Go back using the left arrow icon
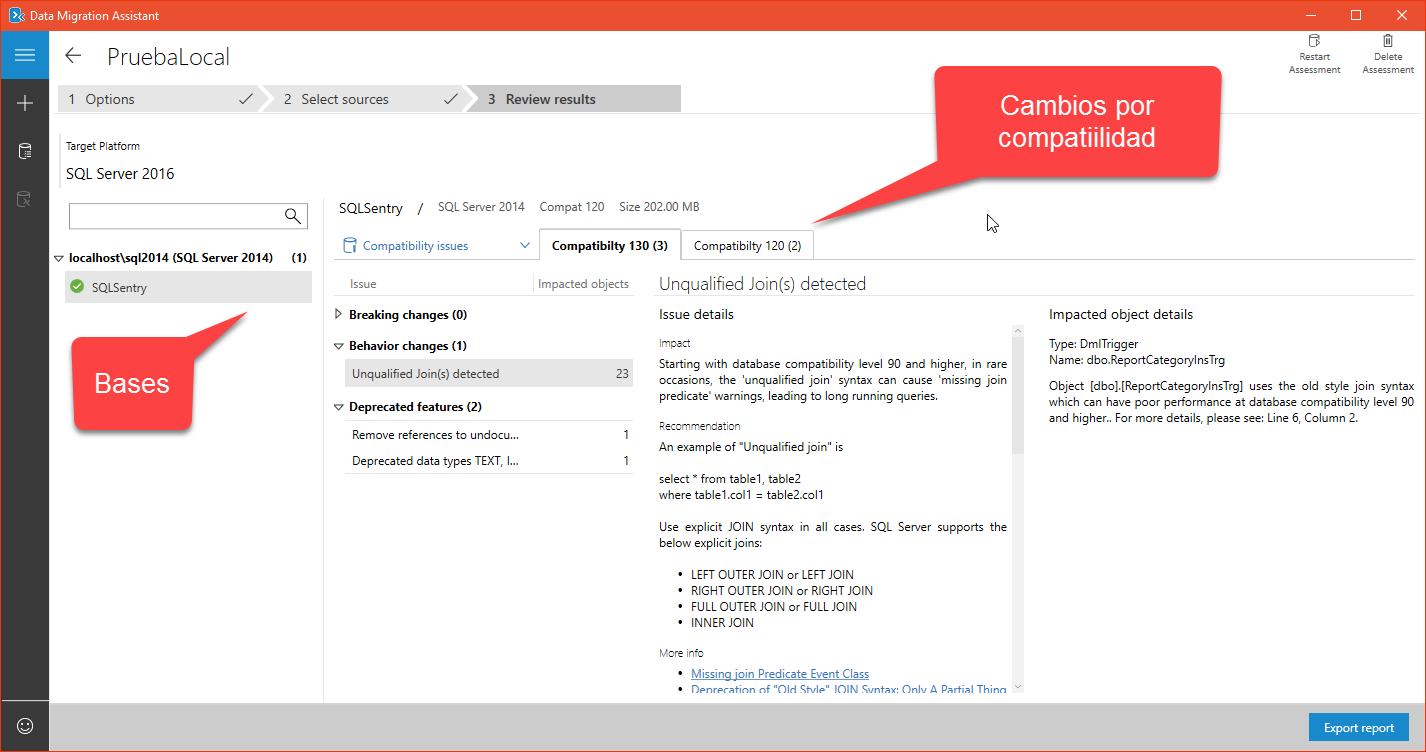1426x752 pixels. (72, 56)
